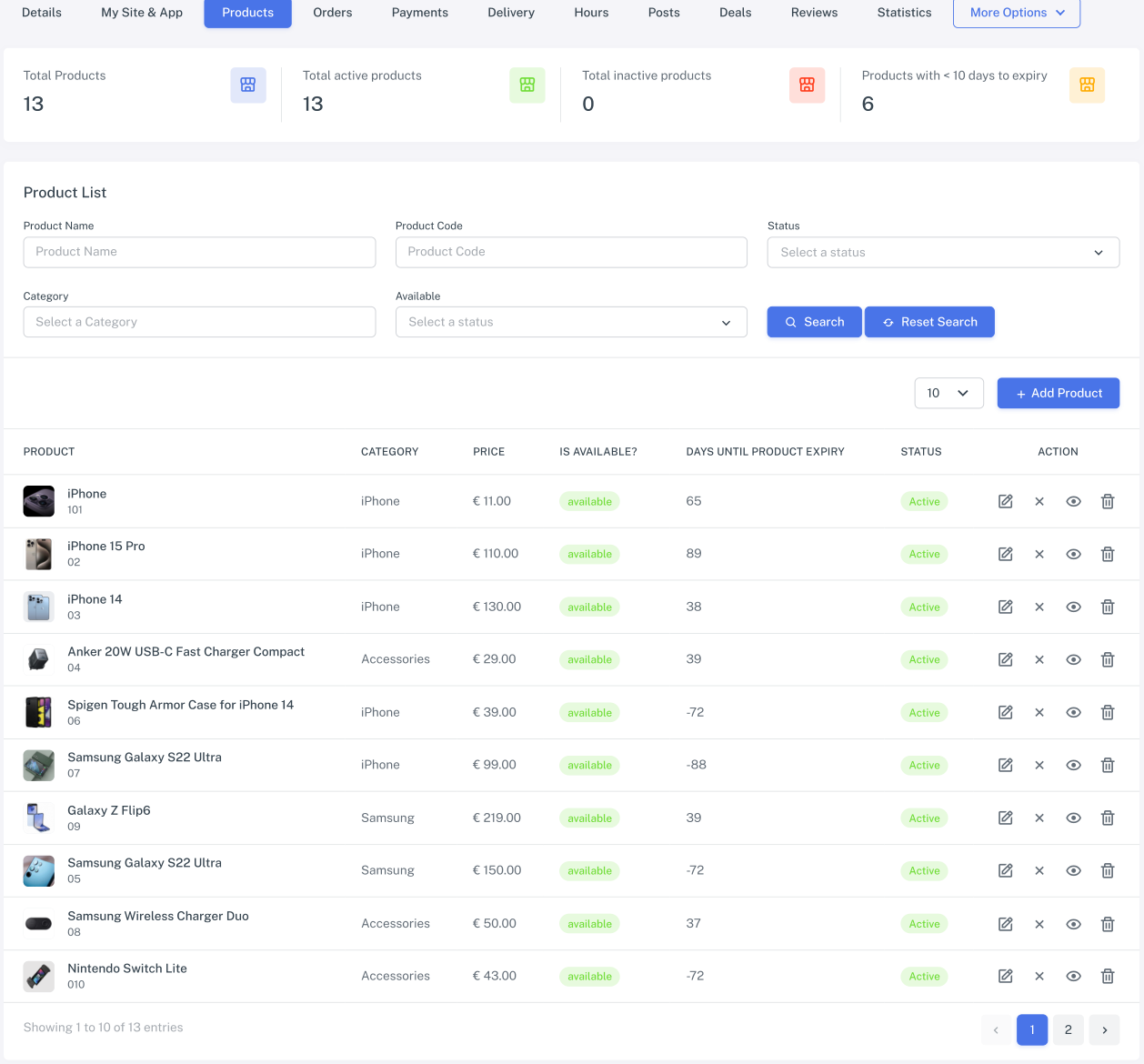Edit the Samsung Wireless Charger Duo product
The height and width of the screenshot is (1064, 1144).
pyautogui.click(x=1005, y=924)
